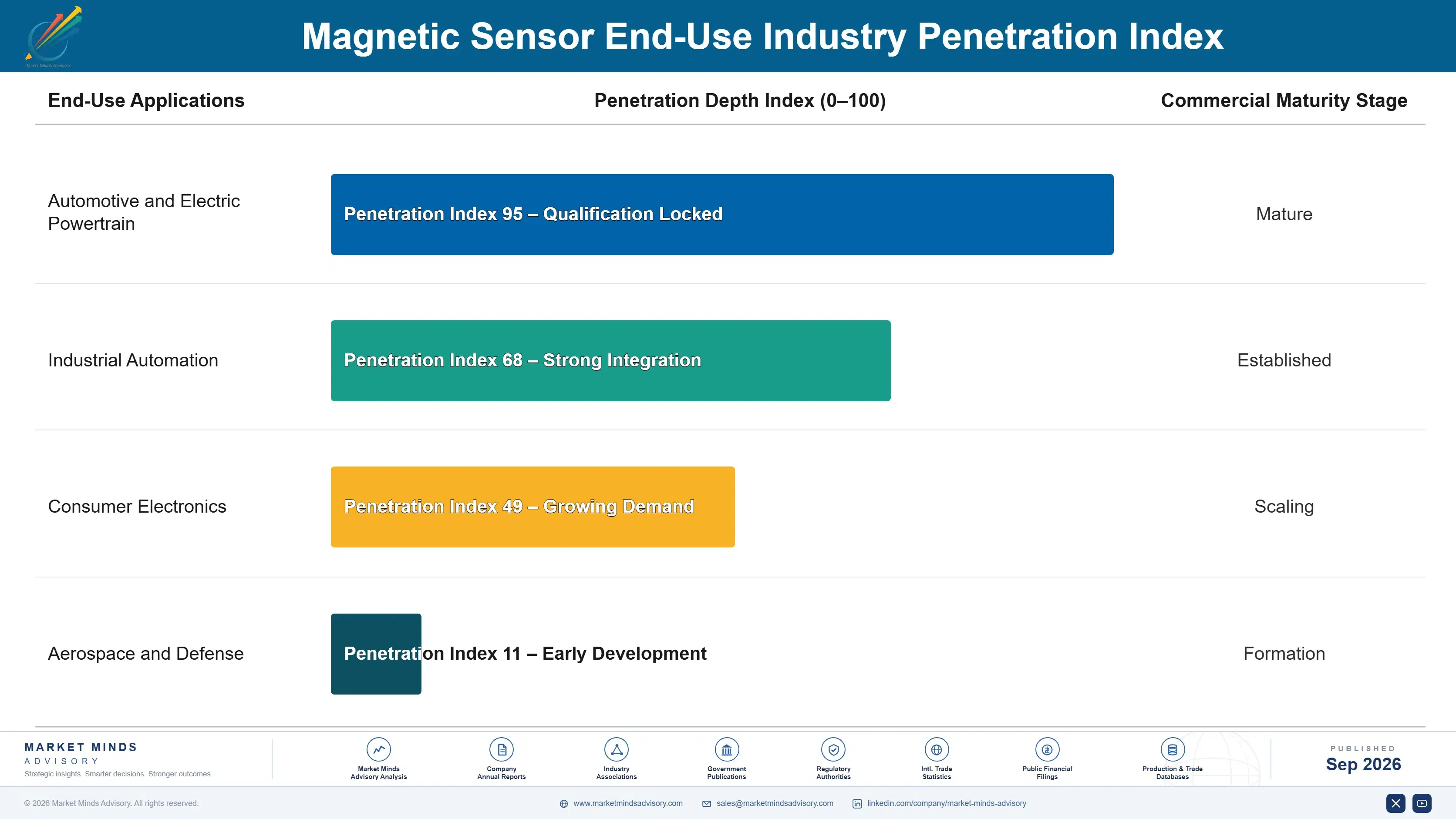Click the 'Magnetic Sensor End-Use Industry Penetration Index' title
This screenshot has height=819, width=1456.
(x=762, y=37)
